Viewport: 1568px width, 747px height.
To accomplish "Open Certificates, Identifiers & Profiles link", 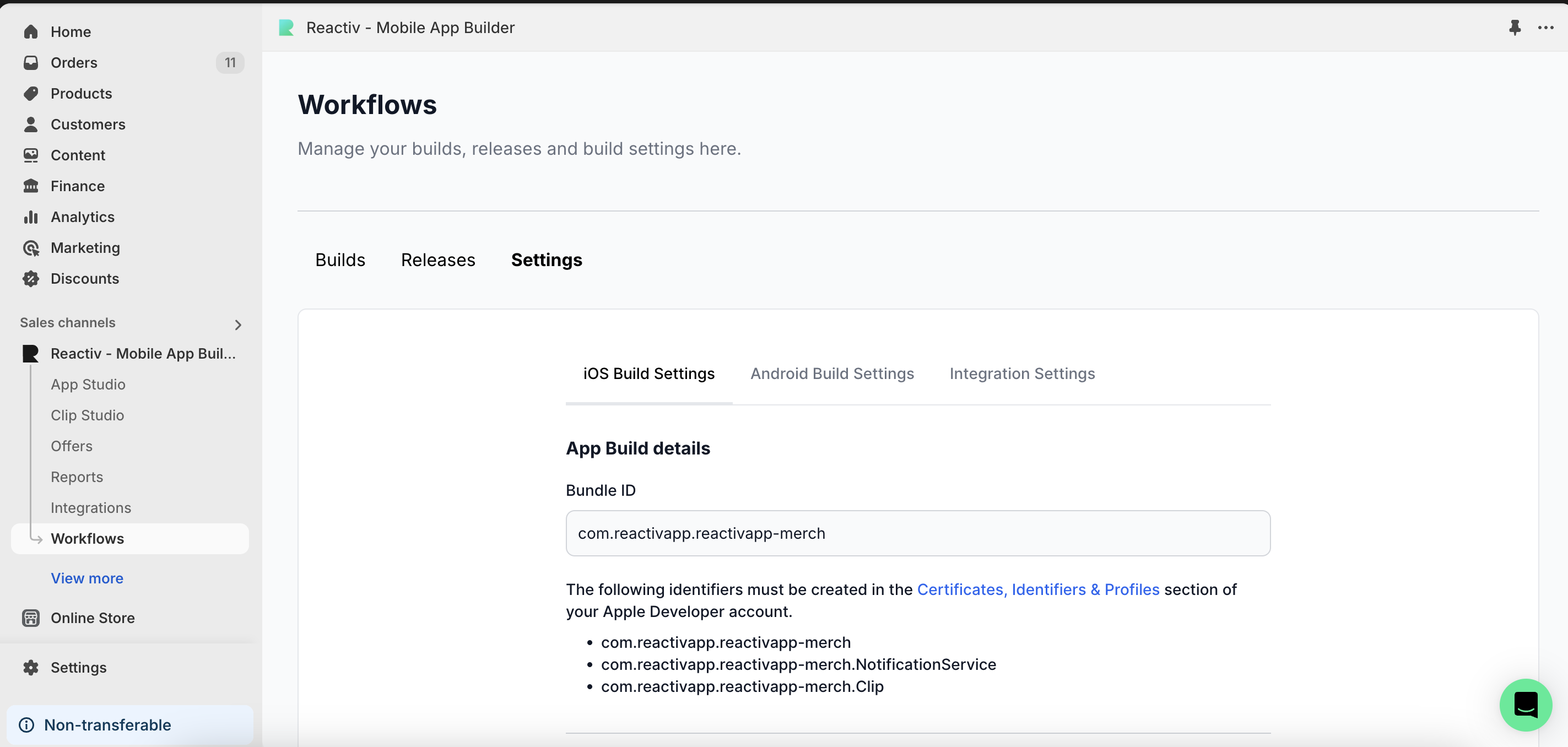I will click(x=1038, y=589).
